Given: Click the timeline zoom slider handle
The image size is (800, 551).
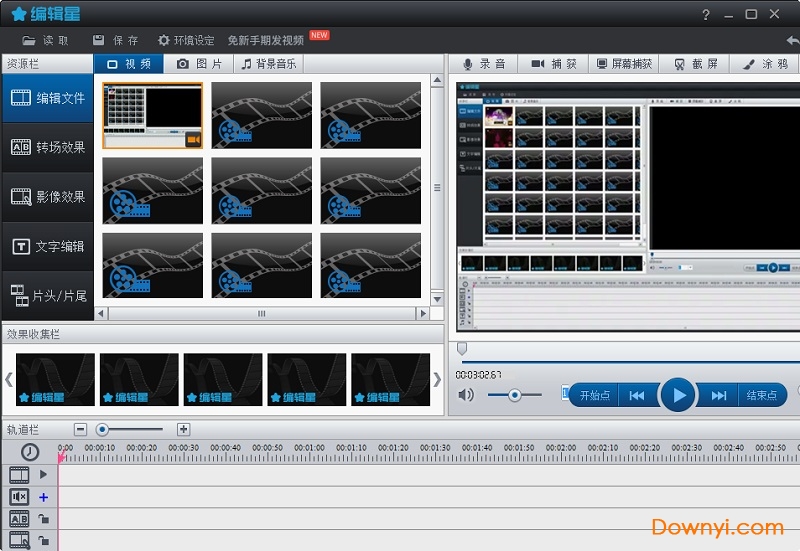Looking at the screenshot, I should click(102, 429).
